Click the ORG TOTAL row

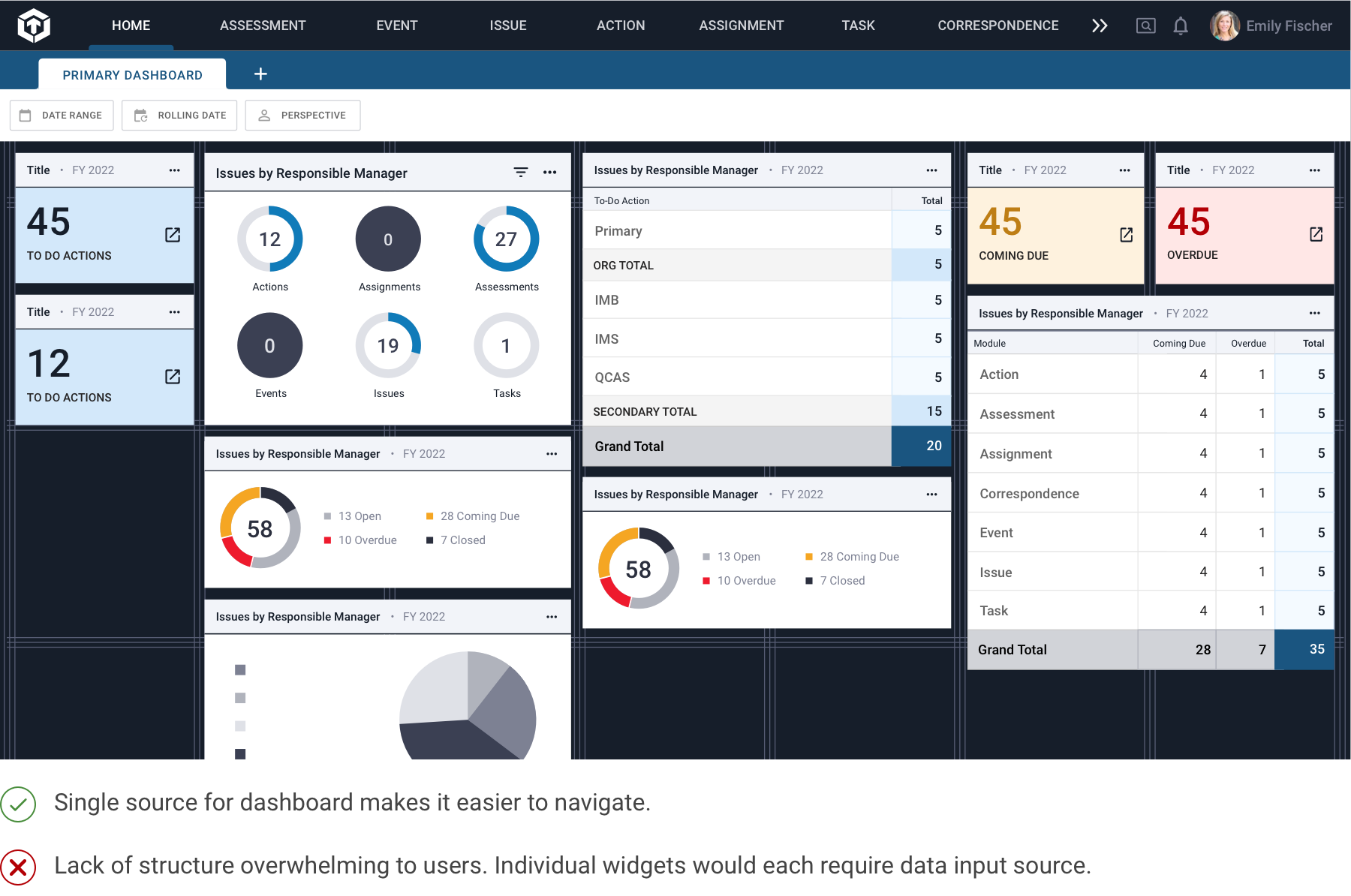coord(767,265)
